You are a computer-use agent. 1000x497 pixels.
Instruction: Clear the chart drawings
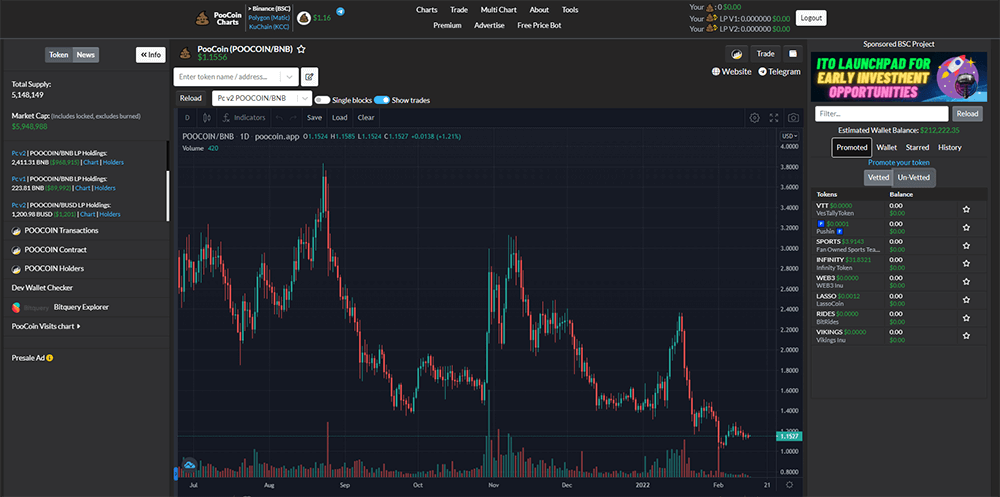point(366,117)
